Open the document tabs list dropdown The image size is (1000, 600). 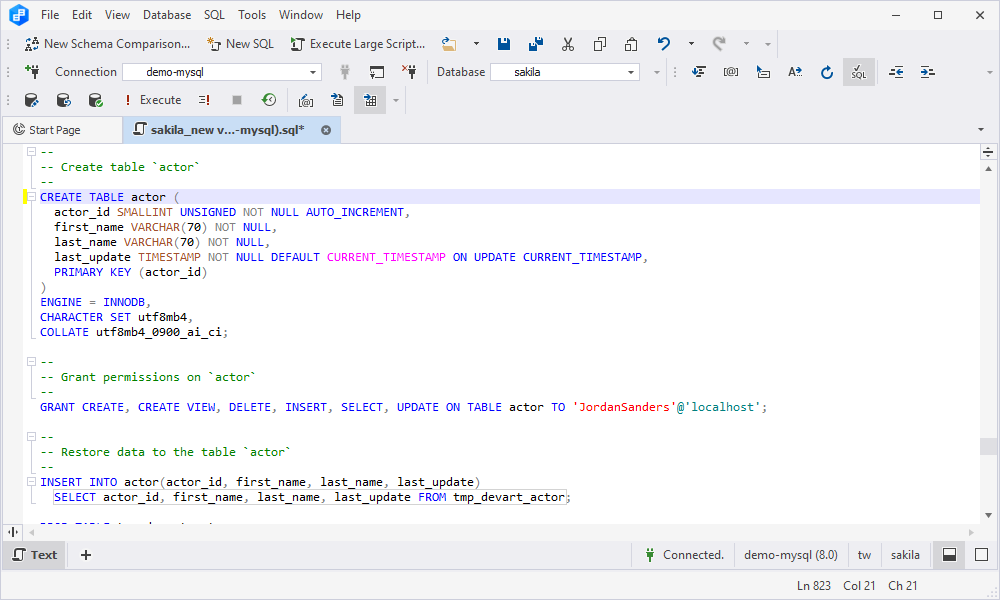[981, 129]
